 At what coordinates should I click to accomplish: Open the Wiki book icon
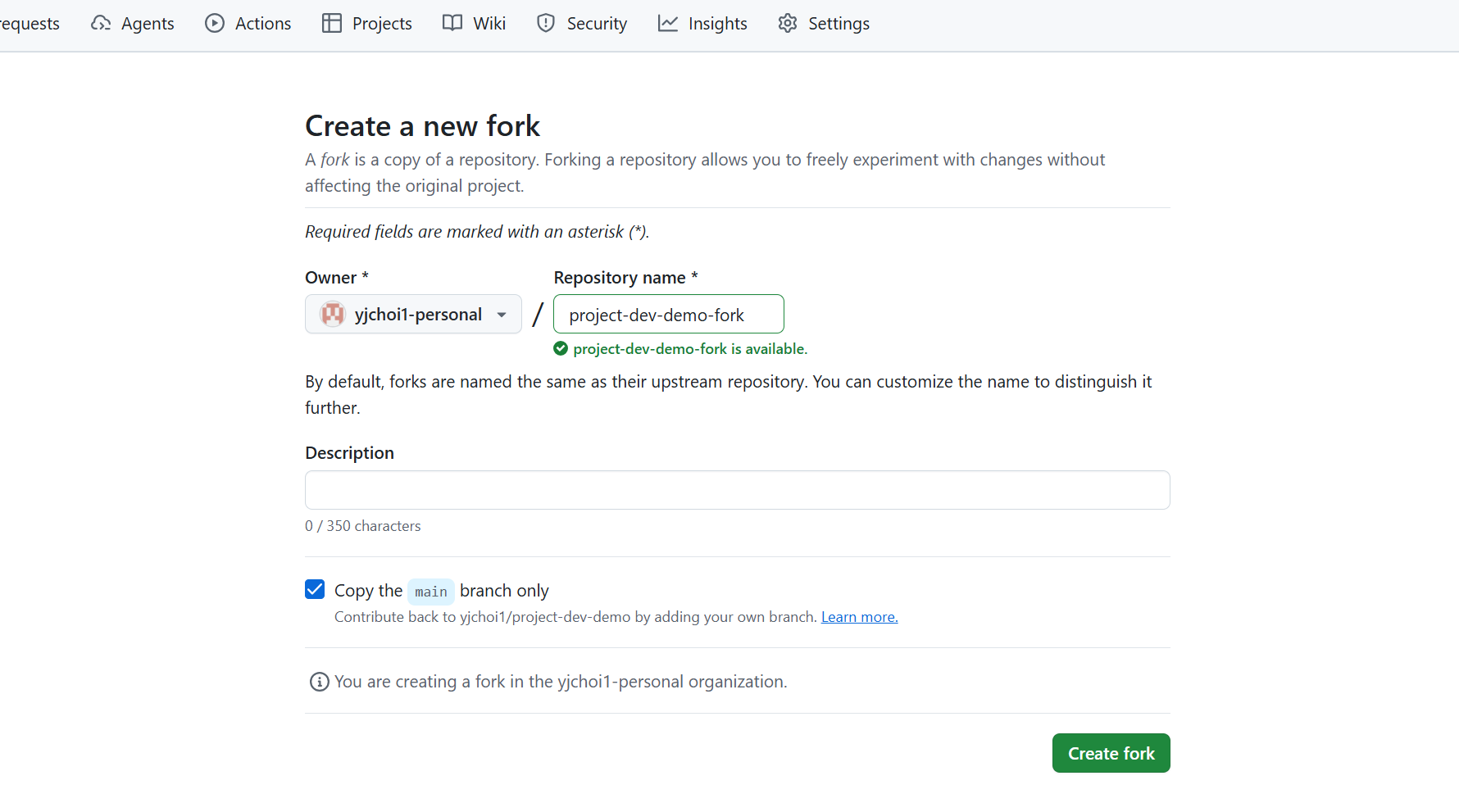452,23
